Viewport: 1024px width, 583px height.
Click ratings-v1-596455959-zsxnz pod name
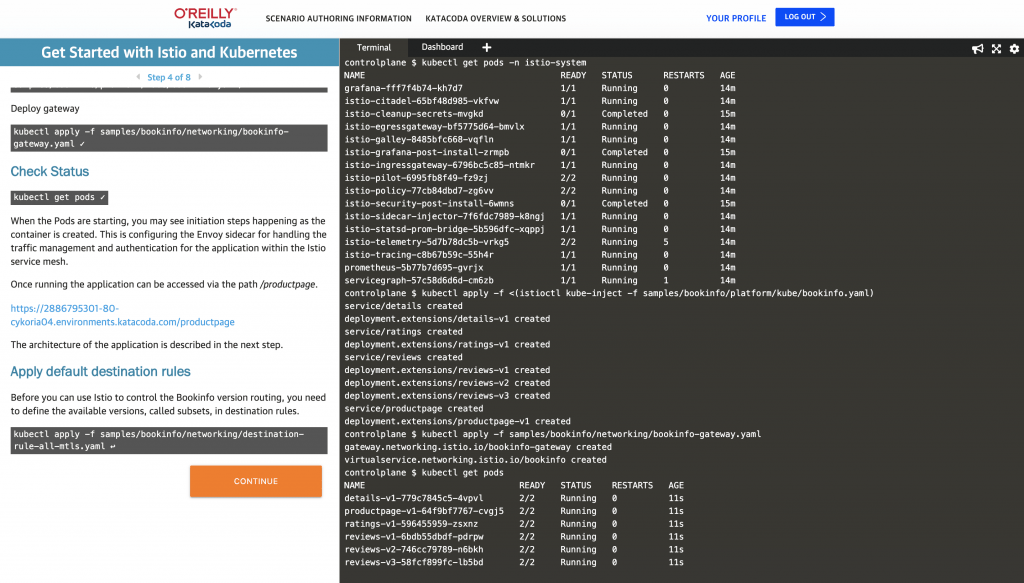click(411, 524)
